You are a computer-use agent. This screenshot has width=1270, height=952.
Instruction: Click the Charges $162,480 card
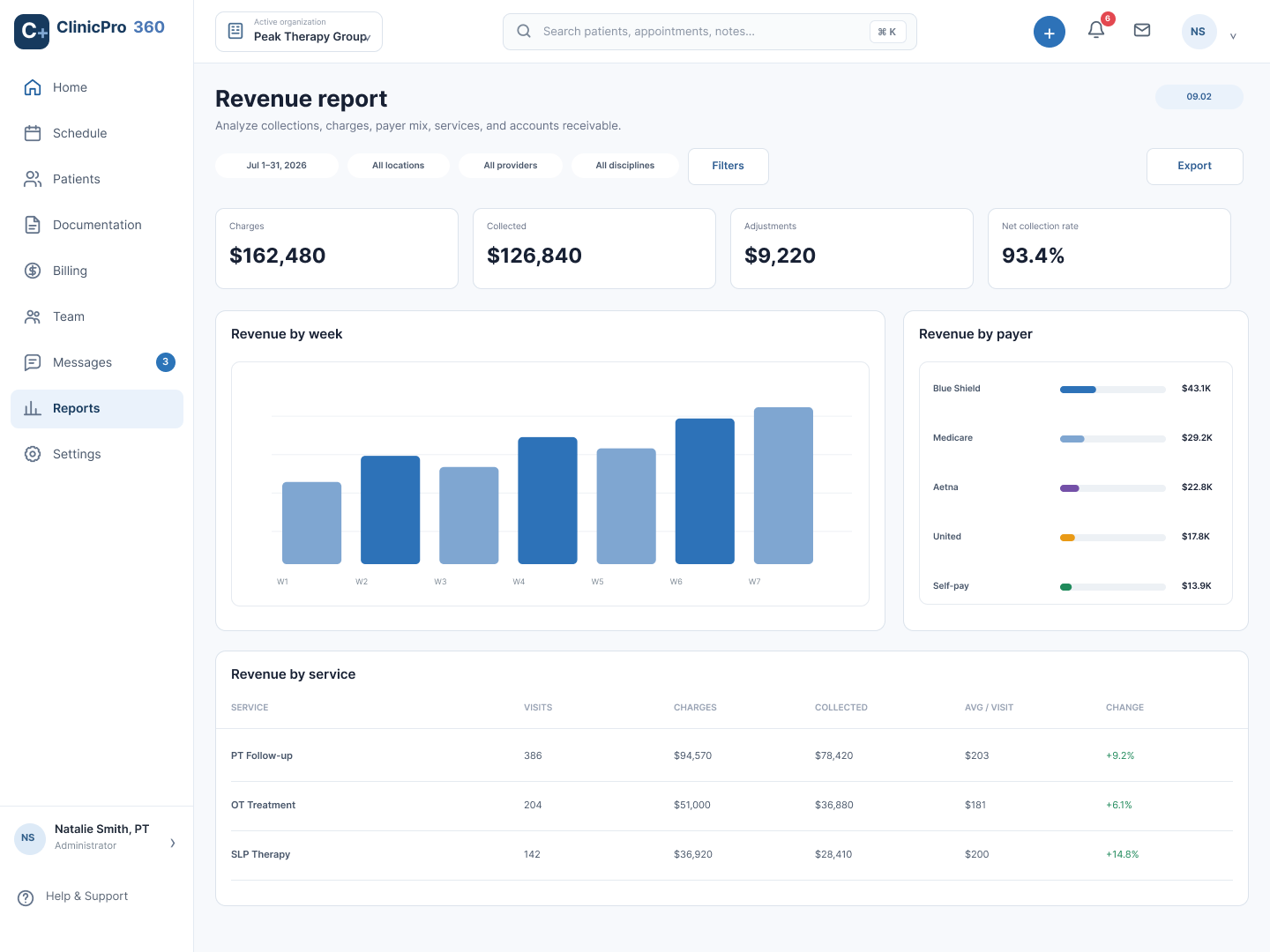(337, 249)
